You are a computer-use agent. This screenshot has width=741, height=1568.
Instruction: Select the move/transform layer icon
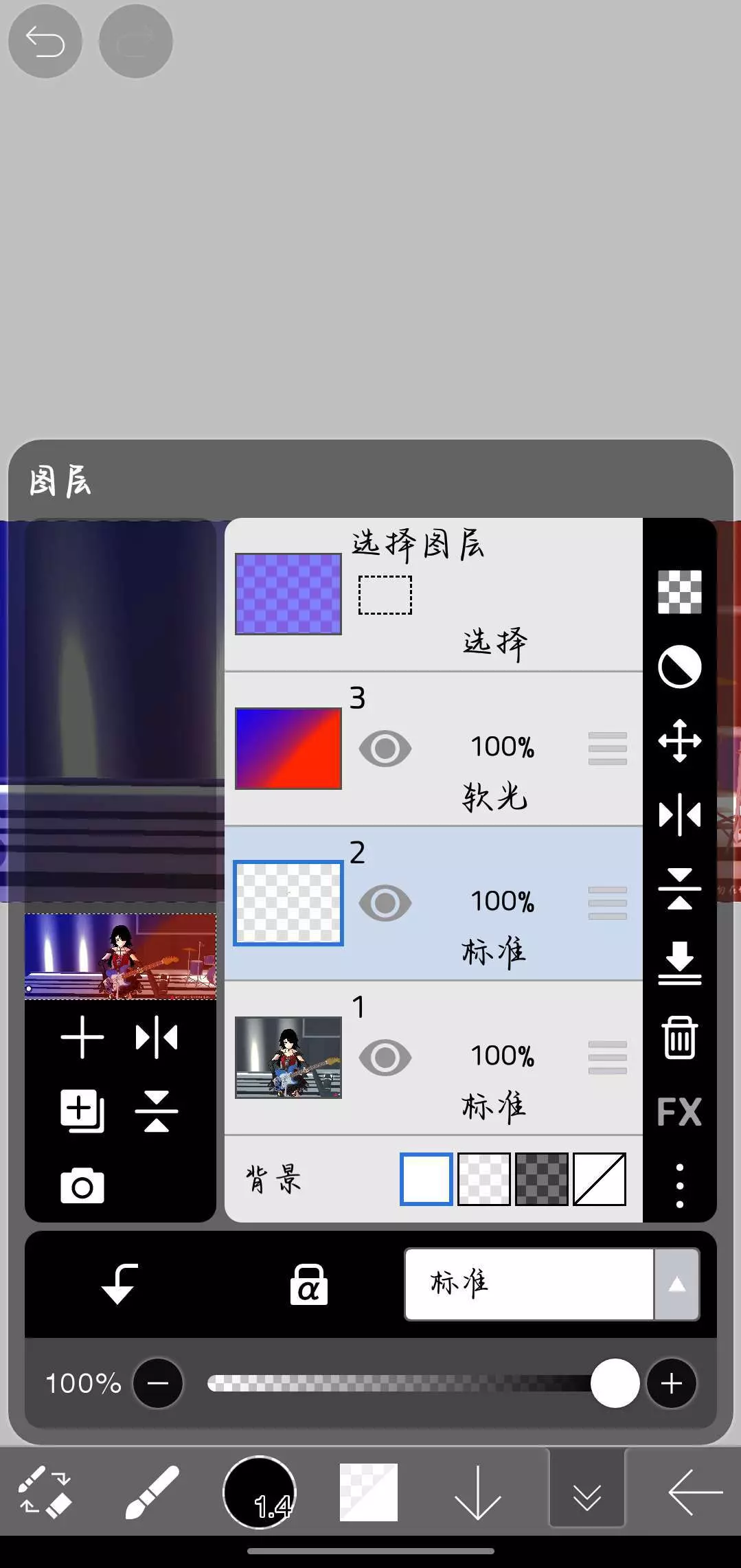679,741
